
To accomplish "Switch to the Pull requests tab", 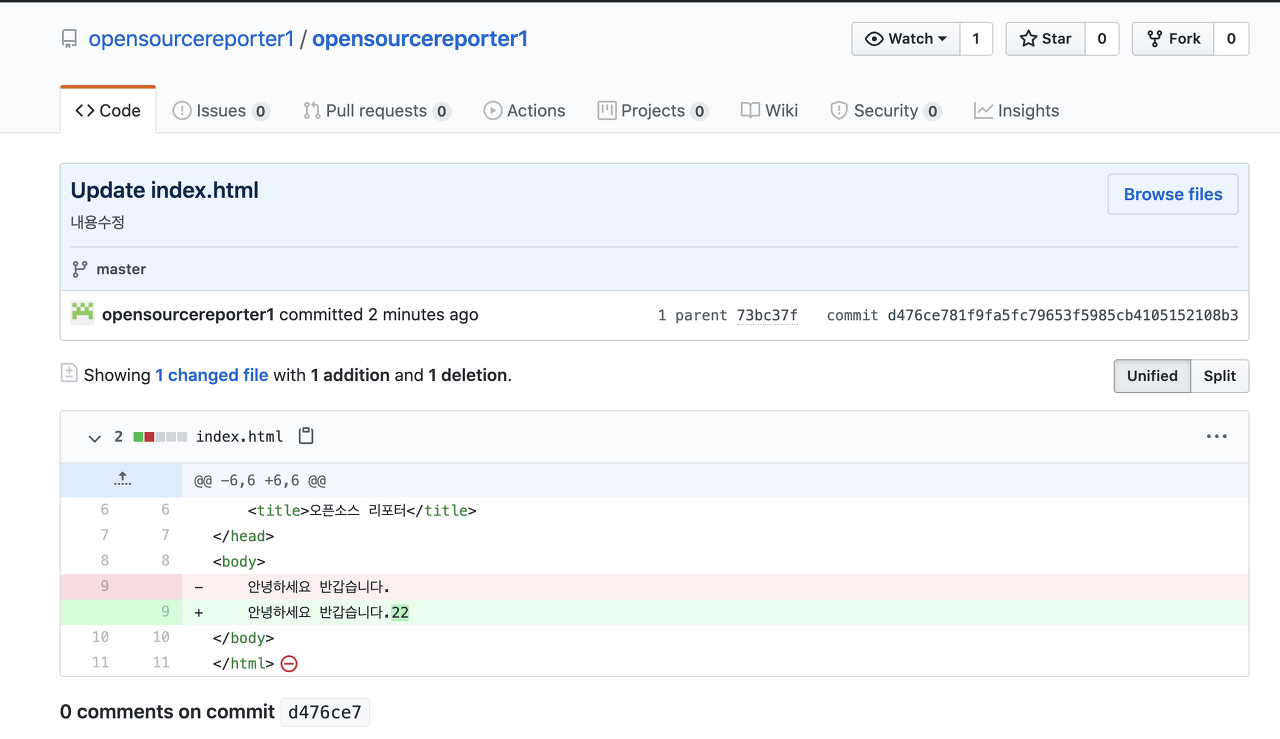I will (x=376, y=111).
